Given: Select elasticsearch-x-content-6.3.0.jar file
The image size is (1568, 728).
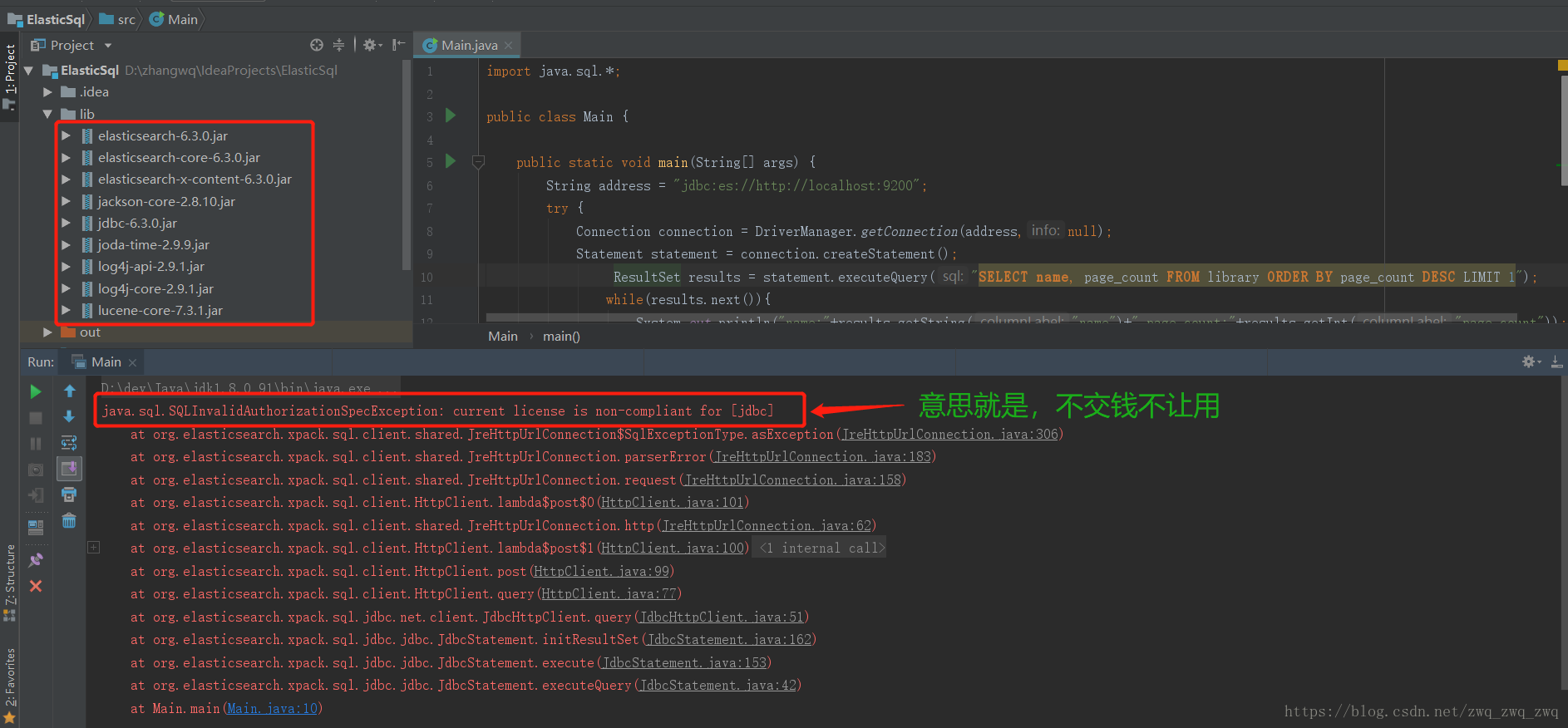Looking at the screenshot, I should pos(195,179).
